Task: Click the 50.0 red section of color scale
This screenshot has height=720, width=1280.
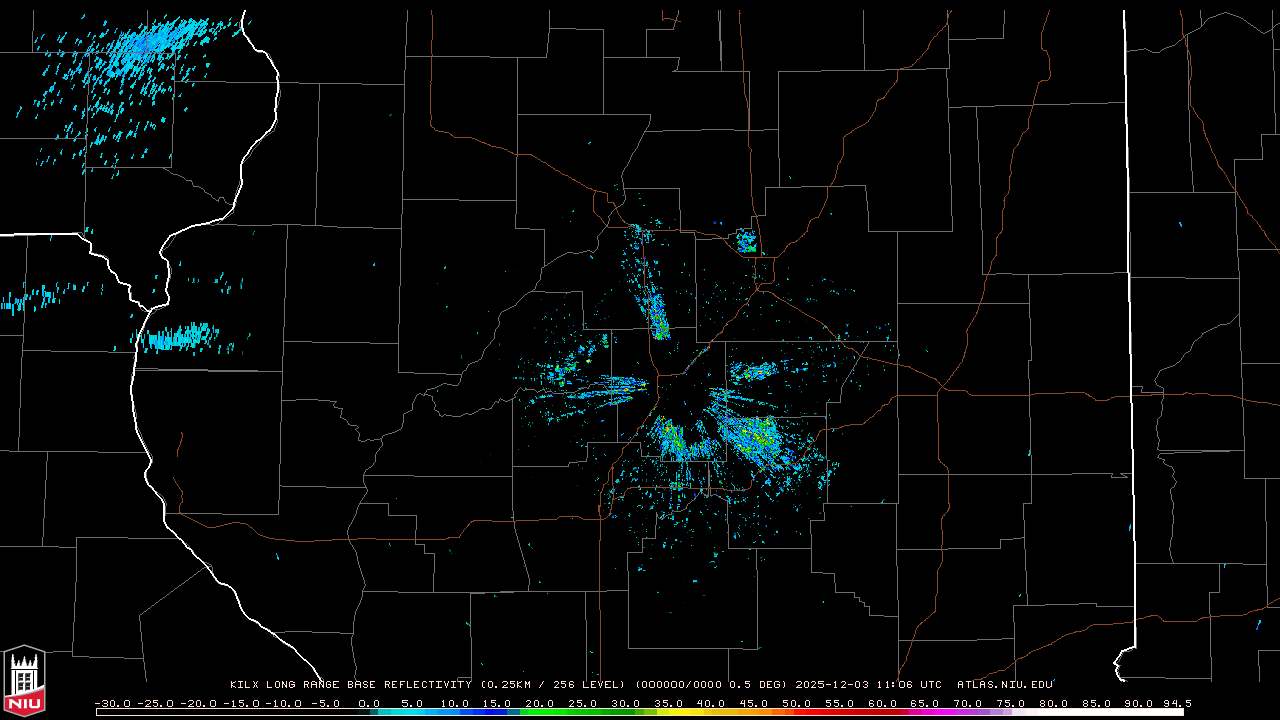Action: 797,712
